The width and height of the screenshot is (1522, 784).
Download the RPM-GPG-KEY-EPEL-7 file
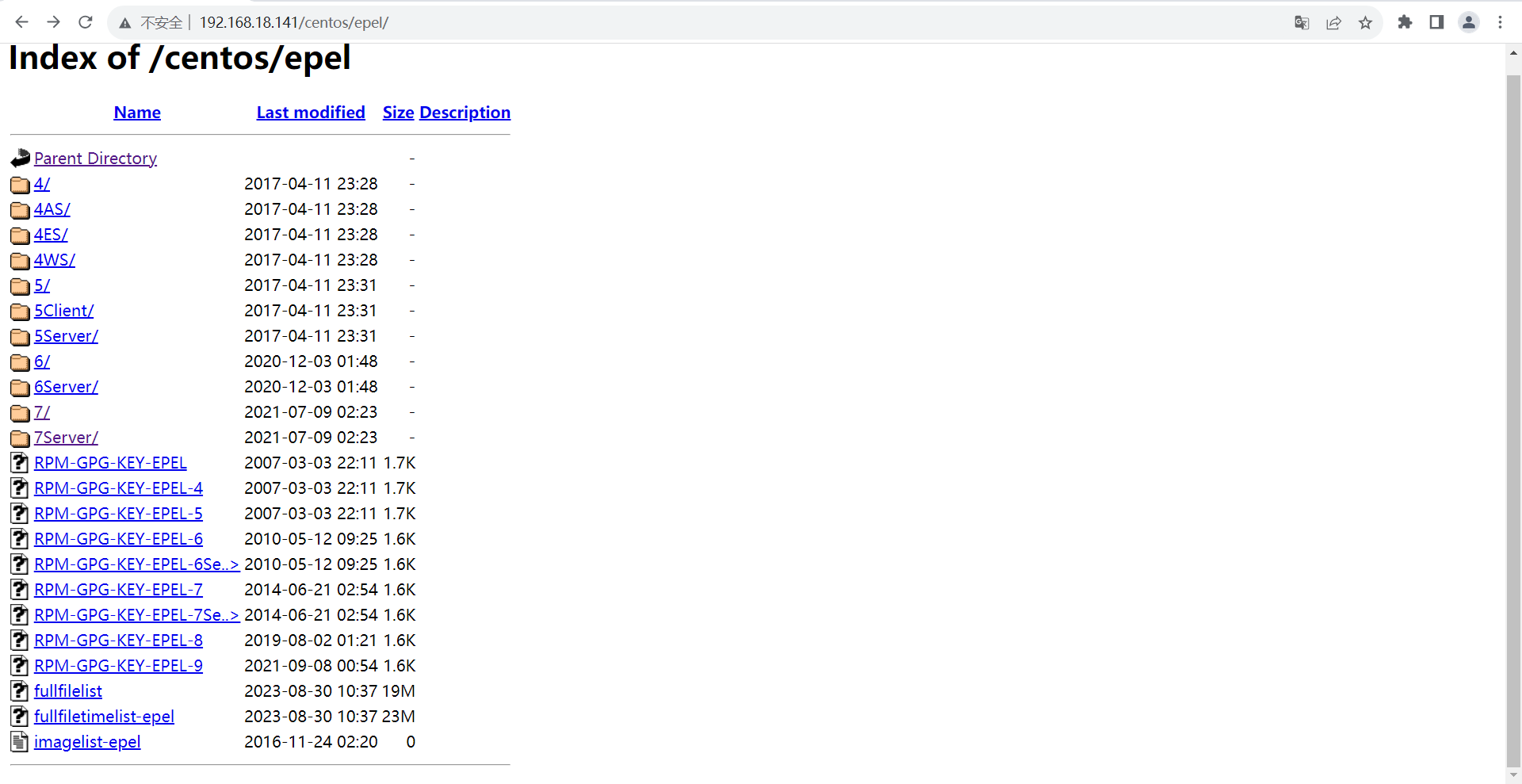pyautogui.click(x=118, y=590)
